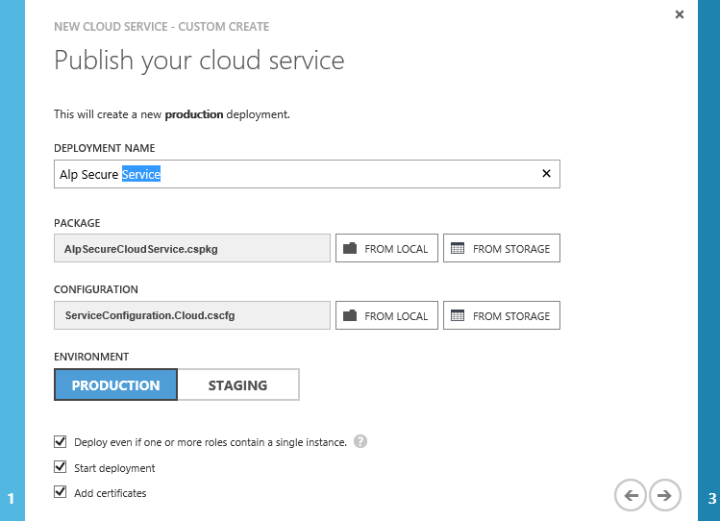This screenshot has height=521, width=720.
Task: Open the help icon beside single instance option
Action: [360, 441]
